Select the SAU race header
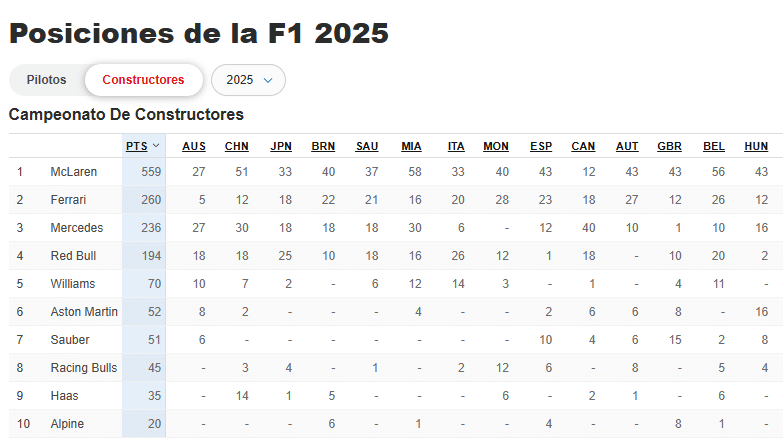783x441 pixels. 367,146
